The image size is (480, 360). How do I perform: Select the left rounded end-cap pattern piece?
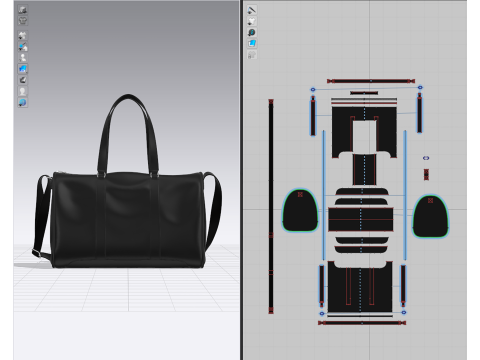(300, 210)
